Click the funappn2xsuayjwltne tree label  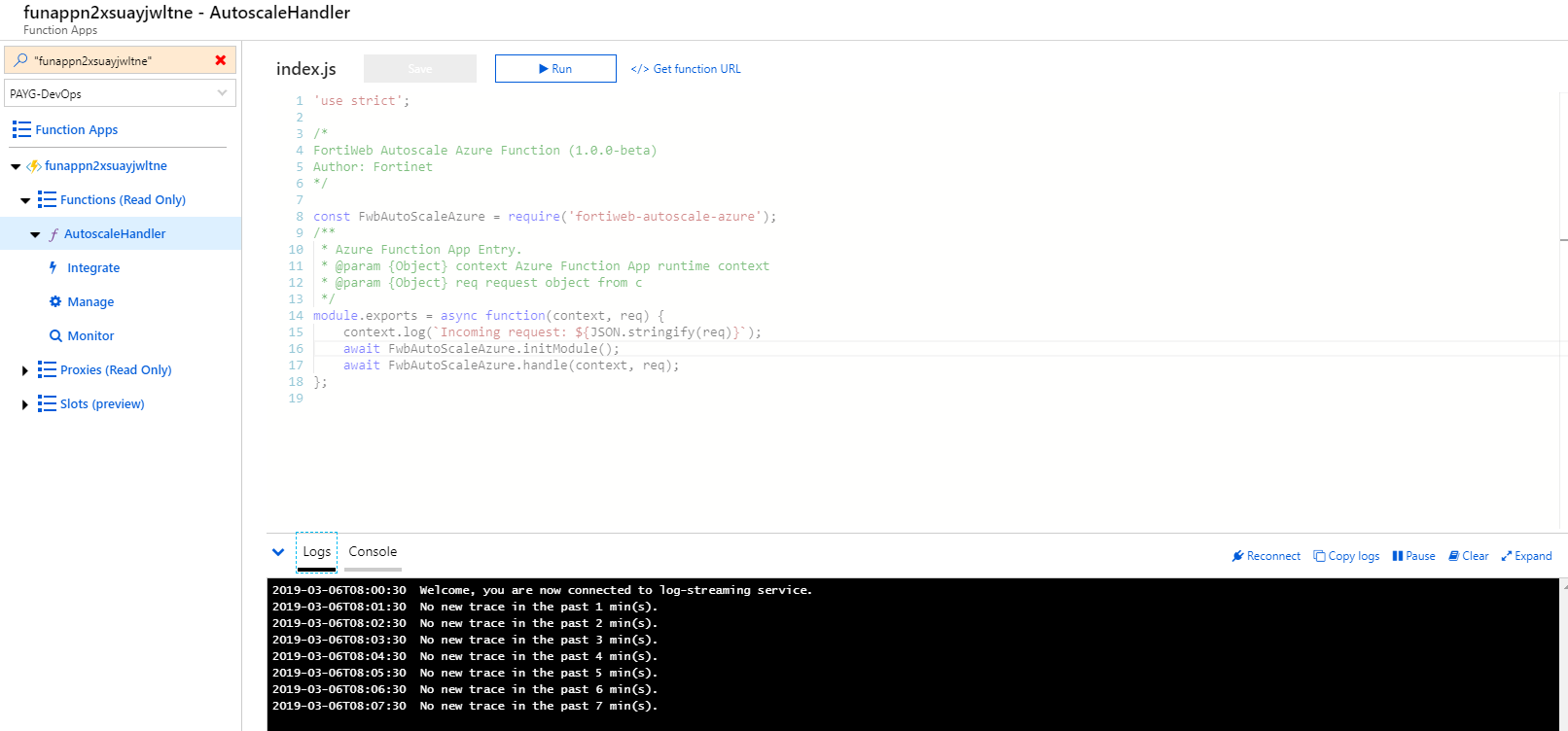point(106,166)
